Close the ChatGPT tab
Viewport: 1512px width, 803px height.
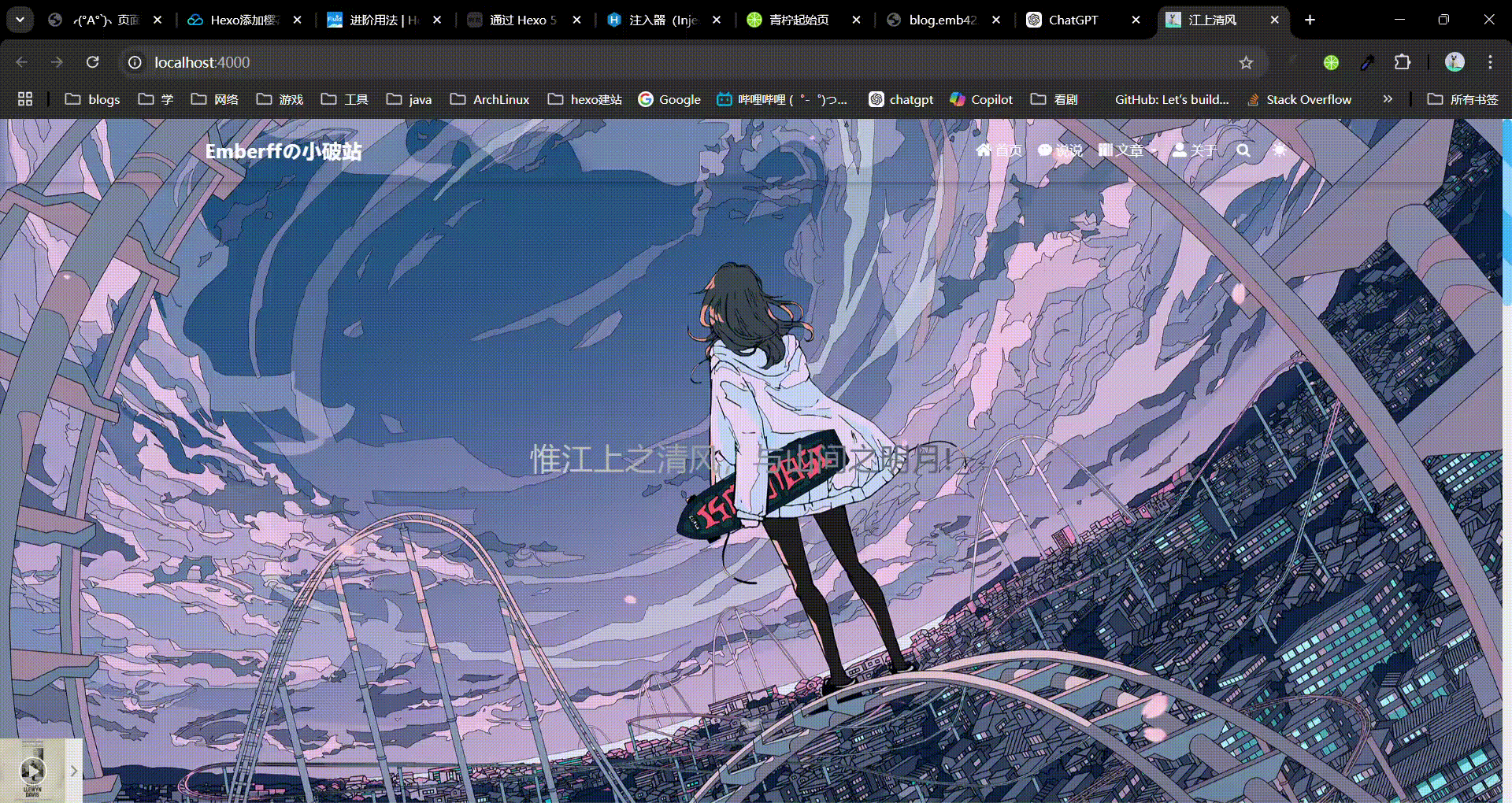click(1136, 20)
